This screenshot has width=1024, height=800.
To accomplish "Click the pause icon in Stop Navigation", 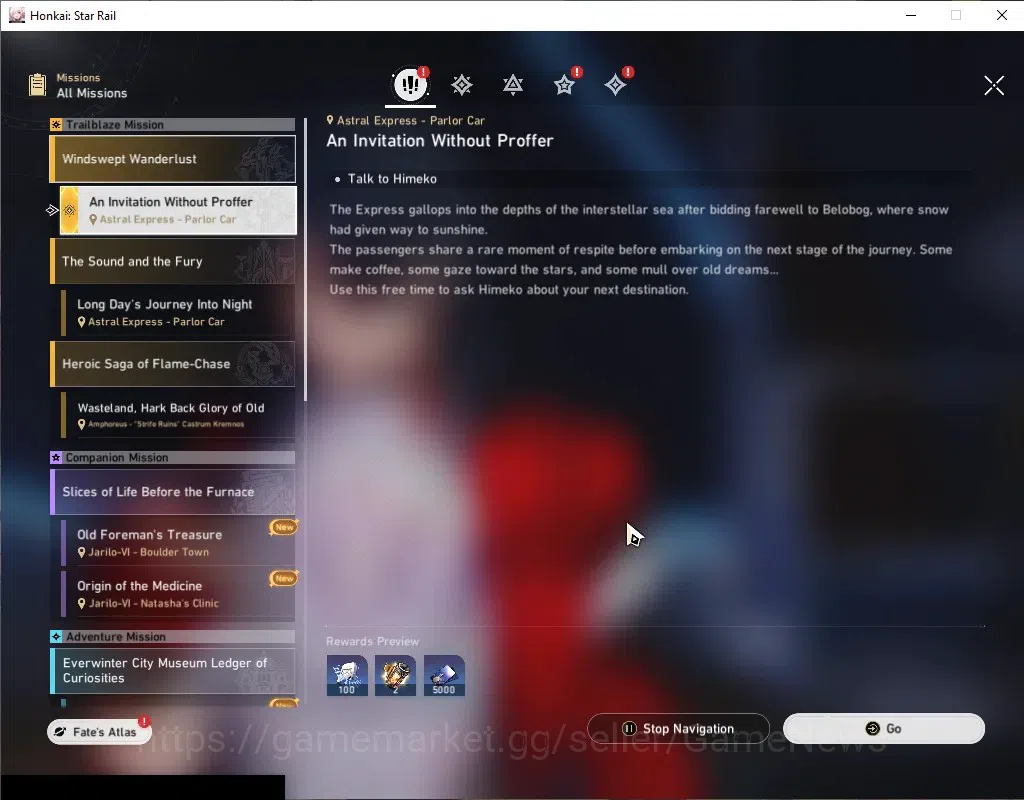I will coord(629,728).
